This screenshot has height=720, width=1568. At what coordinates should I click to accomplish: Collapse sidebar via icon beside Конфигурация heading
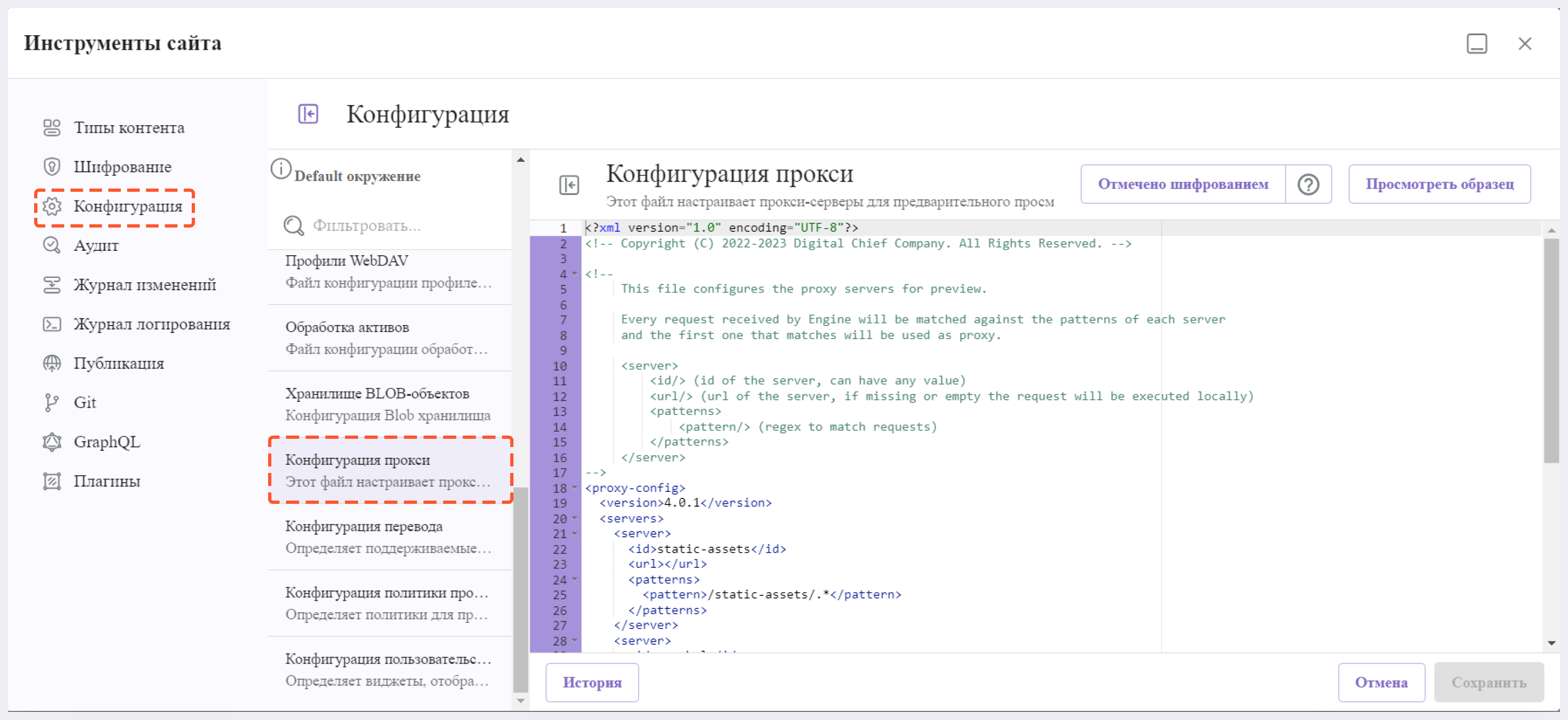click(308, 114)
